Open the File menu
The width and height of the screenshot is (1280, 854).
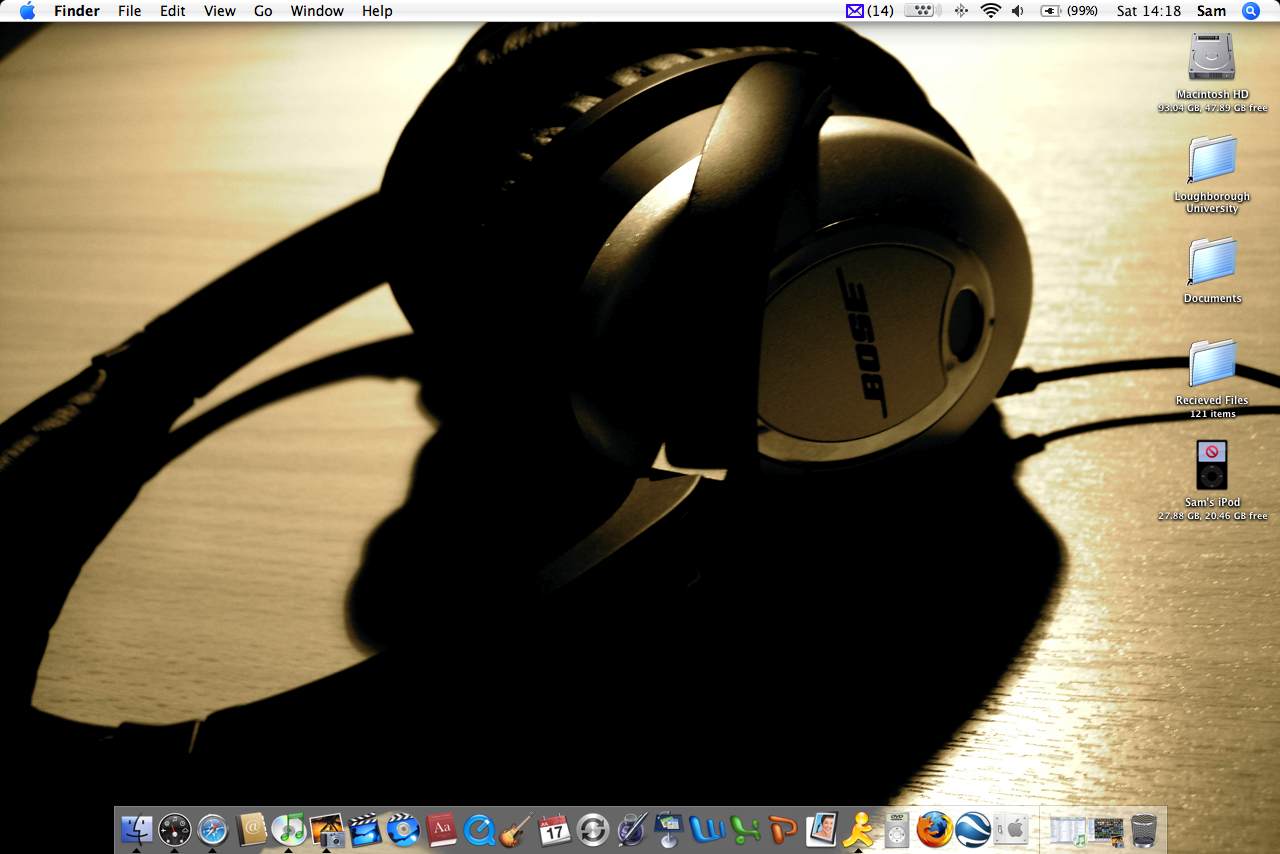point(129,11)
